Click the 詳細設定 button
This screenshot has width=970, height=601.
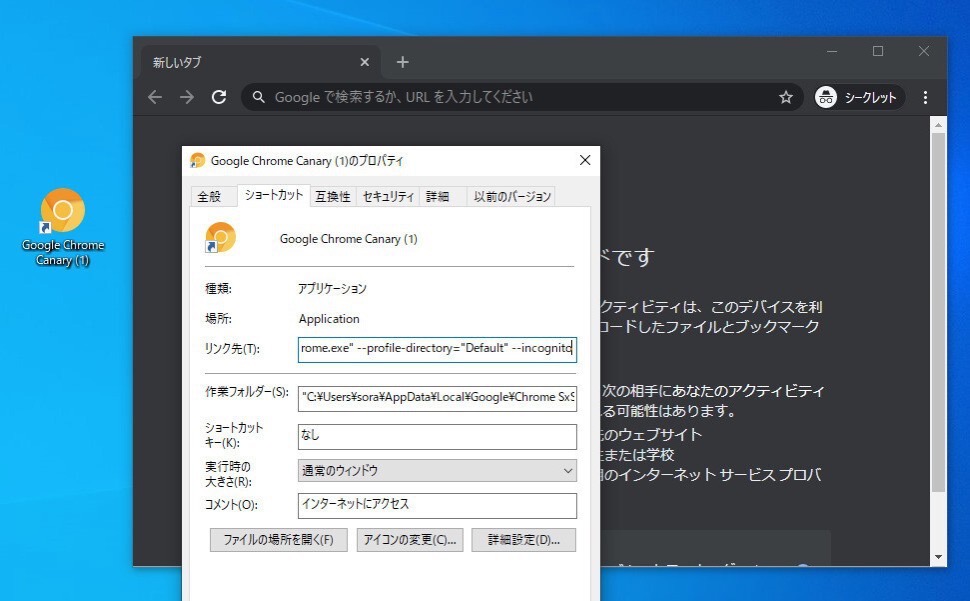click(524, 540)
